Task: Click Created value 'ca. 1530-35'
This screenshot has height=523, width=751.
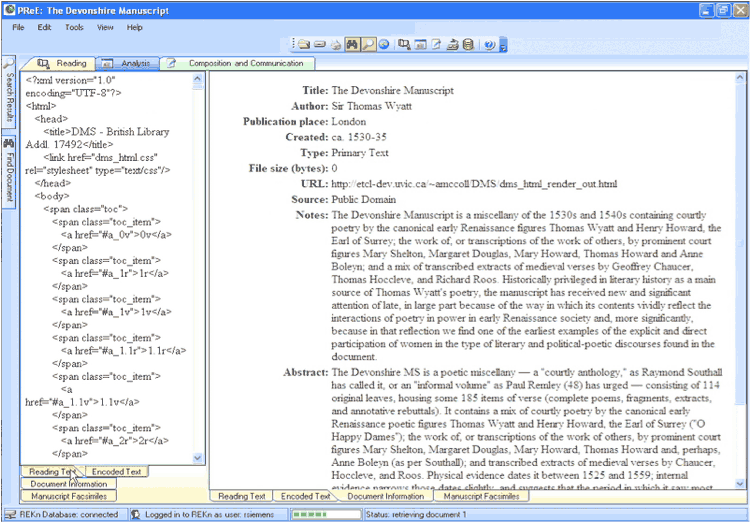Action: click(359, 137)
